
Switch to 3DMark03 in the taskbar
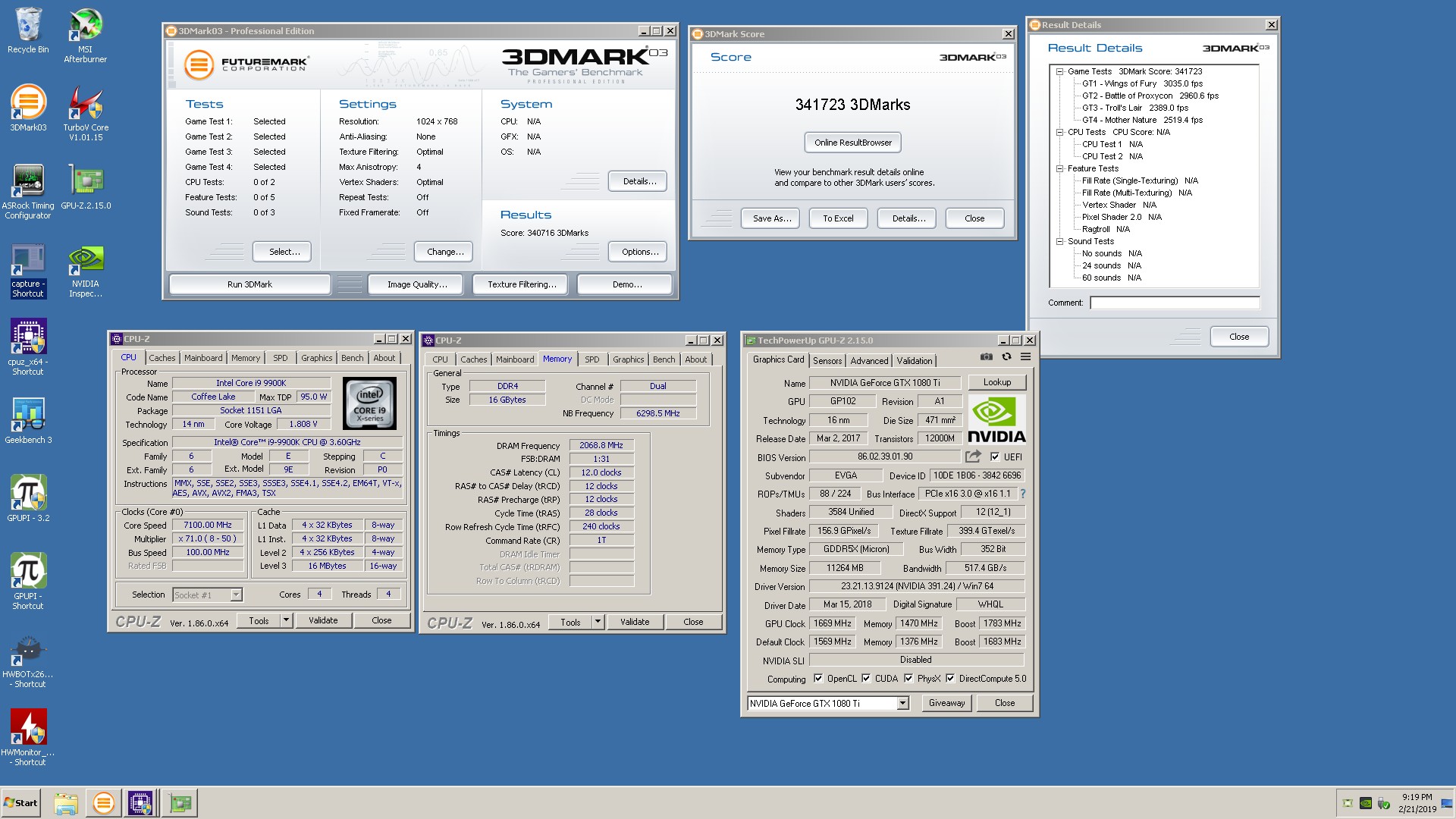103,803
